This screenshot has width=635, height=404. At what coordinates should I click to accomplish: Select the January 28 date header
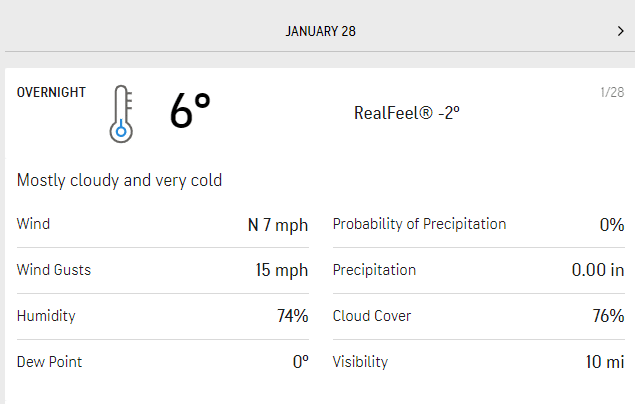(321, 31)
